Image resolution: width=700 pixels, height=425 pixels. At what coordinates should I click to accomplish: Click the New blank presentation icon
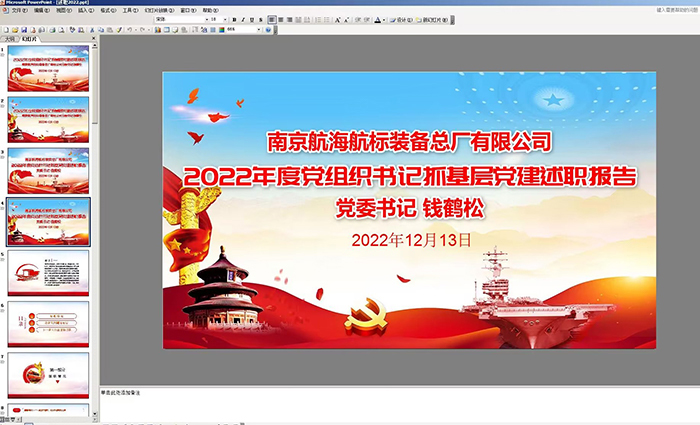[x=5, y=29]
